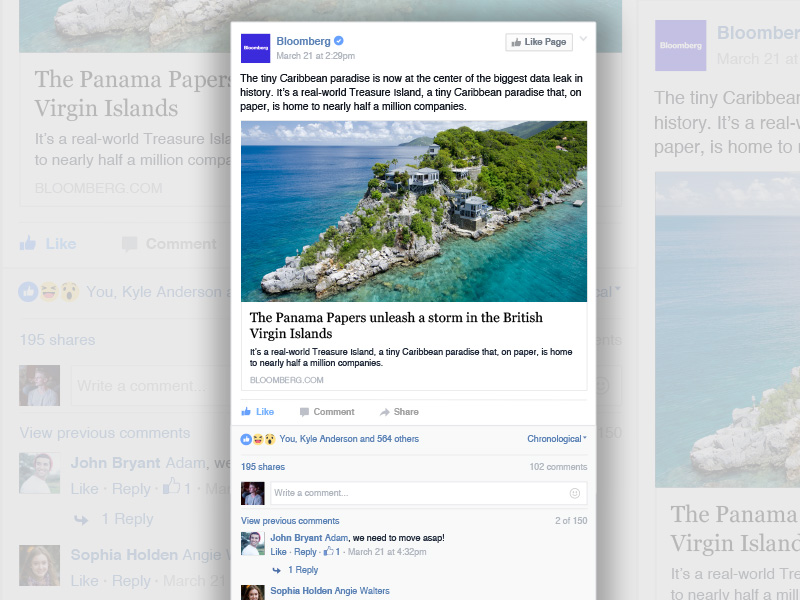The width and height of the screenshot is (800, 600).
Task: View You, Kyle Anderson and 564 others
Action: pyautogui.click(x=349, y=439)
